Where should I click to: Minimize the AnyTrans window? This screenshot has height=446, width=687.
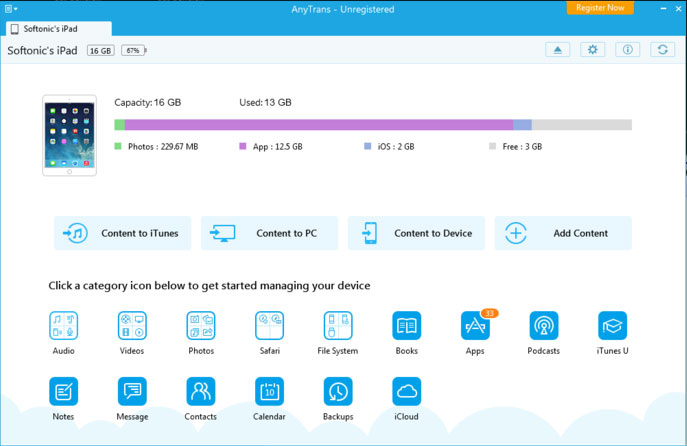[x=663, y=9]
